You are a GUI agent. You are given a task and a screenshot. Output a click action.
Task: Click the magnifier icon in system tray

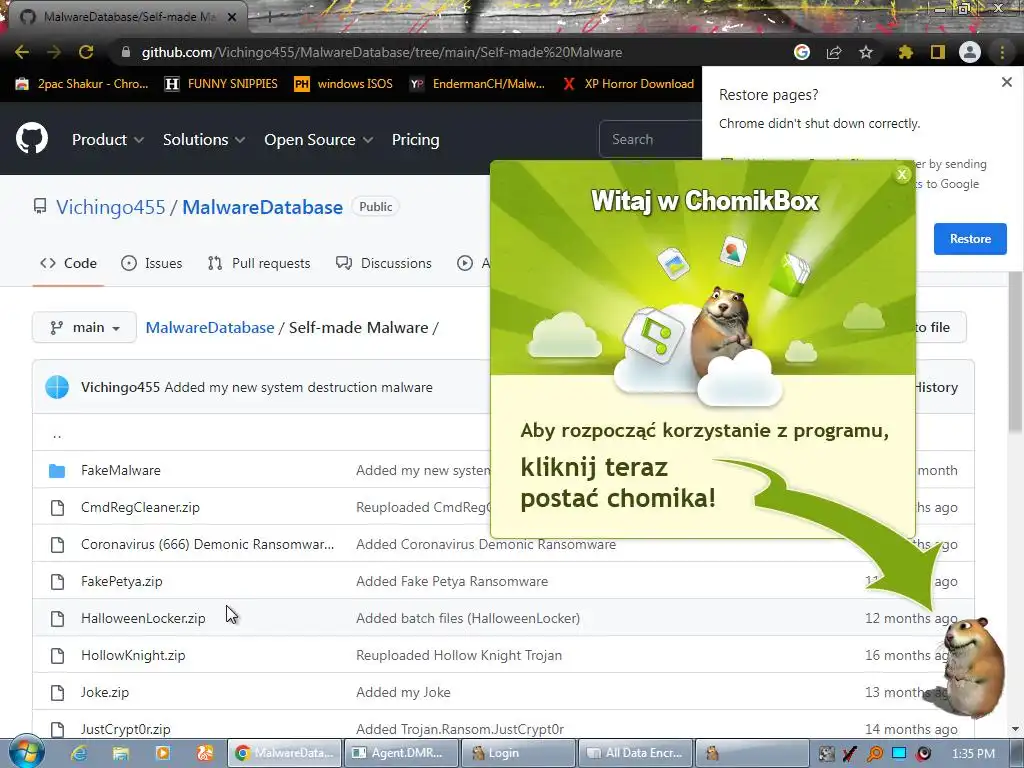pyautogui.click(x=874, y=754)
